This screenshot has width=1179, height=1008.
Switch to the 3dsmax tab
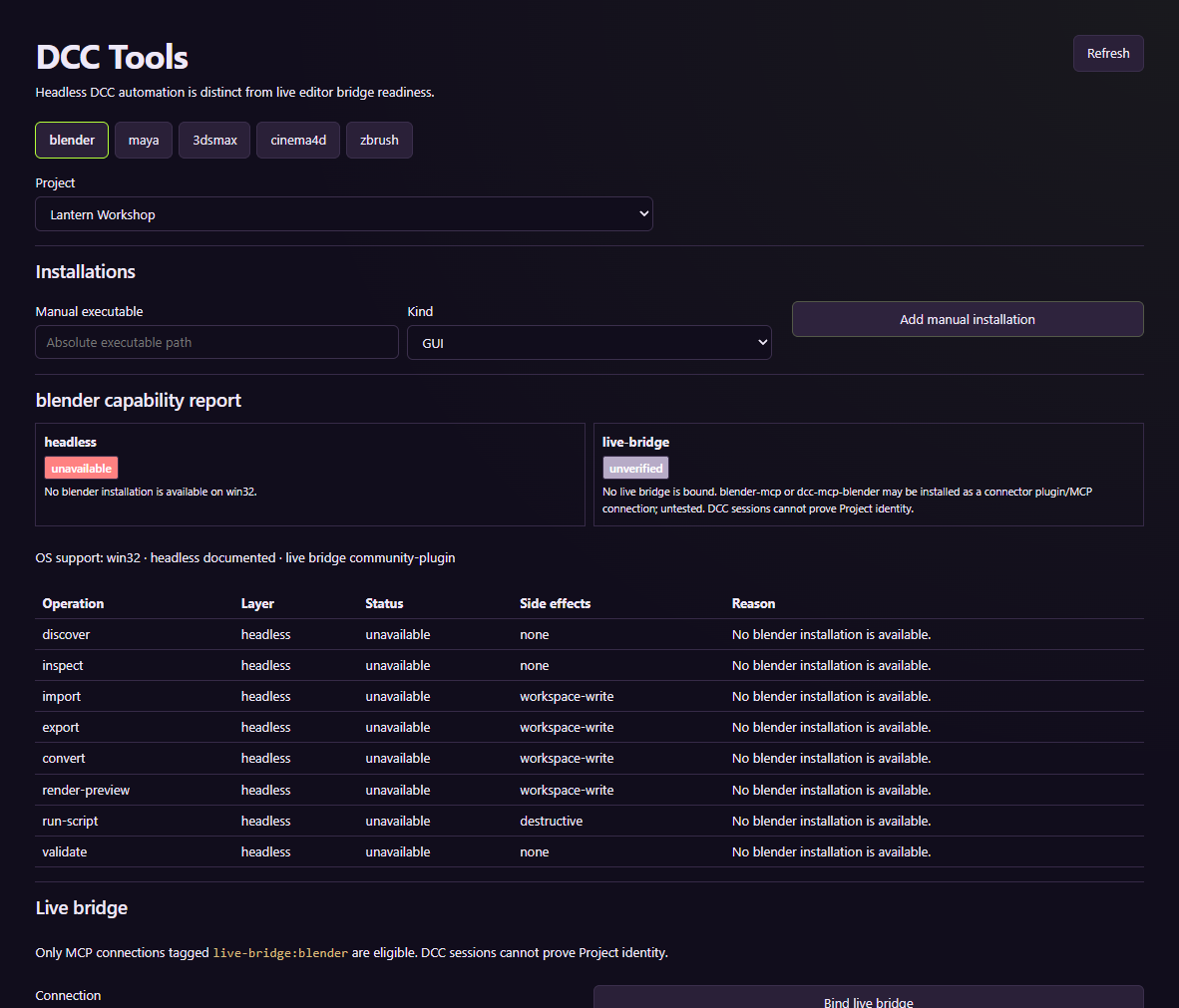pyautogui.click(x=214, y=140)
